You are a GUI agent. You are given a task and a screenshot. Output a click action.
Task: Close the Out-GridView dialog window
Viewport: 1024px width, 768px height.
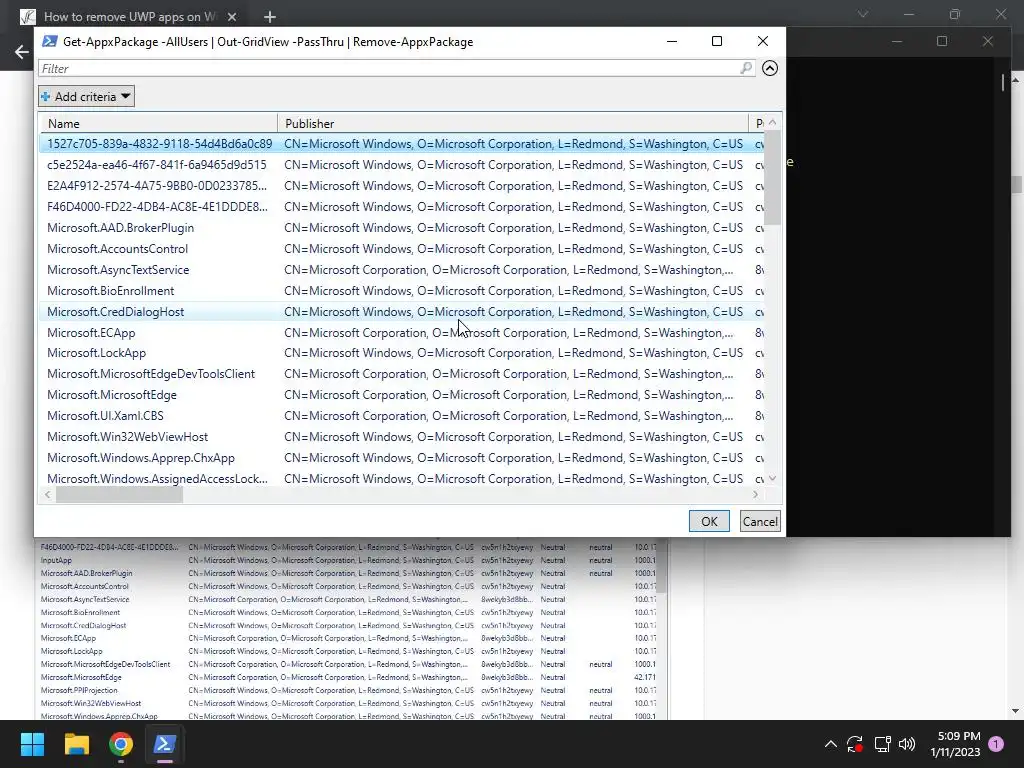[x=762, y=41]
